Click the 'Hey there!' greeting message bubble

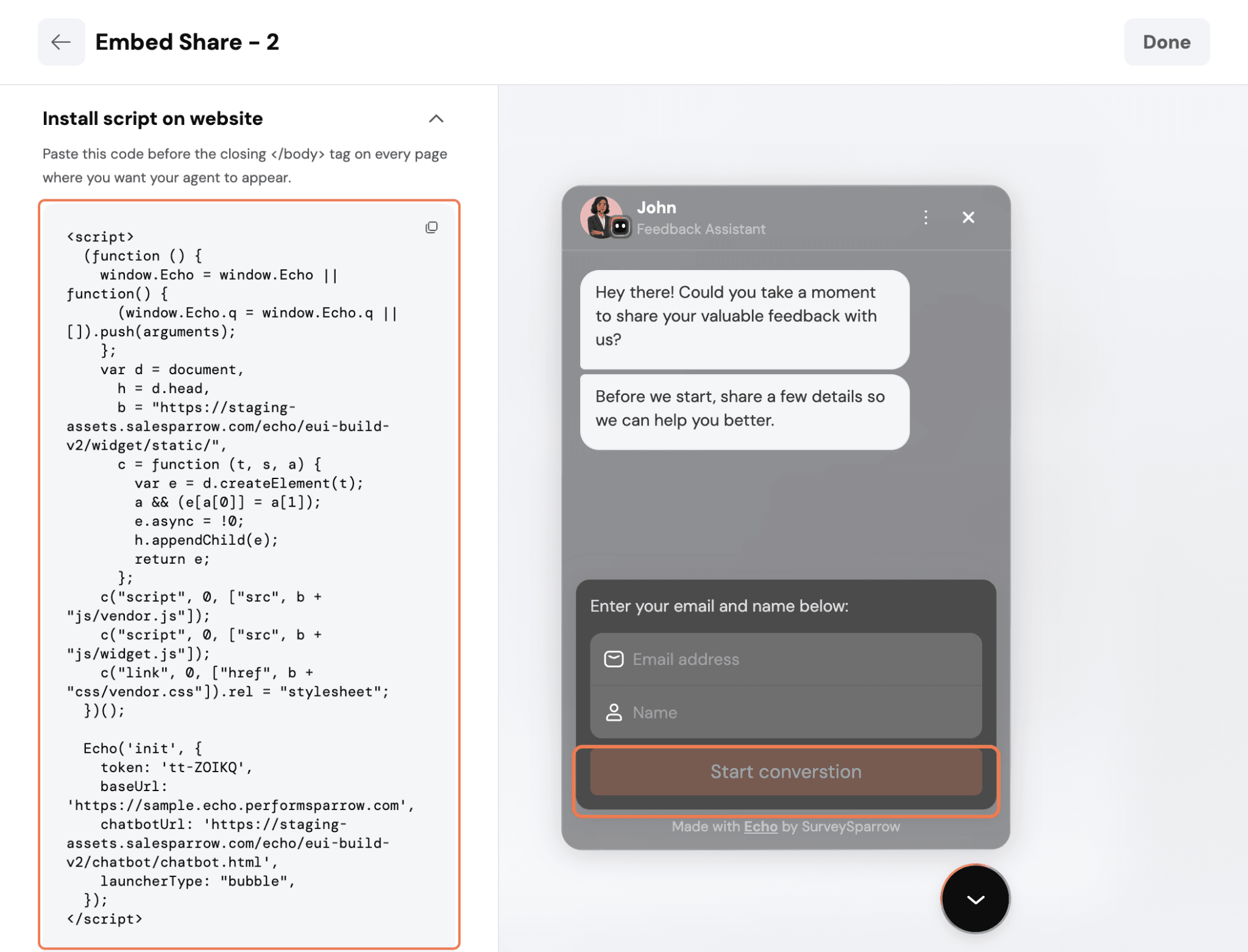click(745, 319)
